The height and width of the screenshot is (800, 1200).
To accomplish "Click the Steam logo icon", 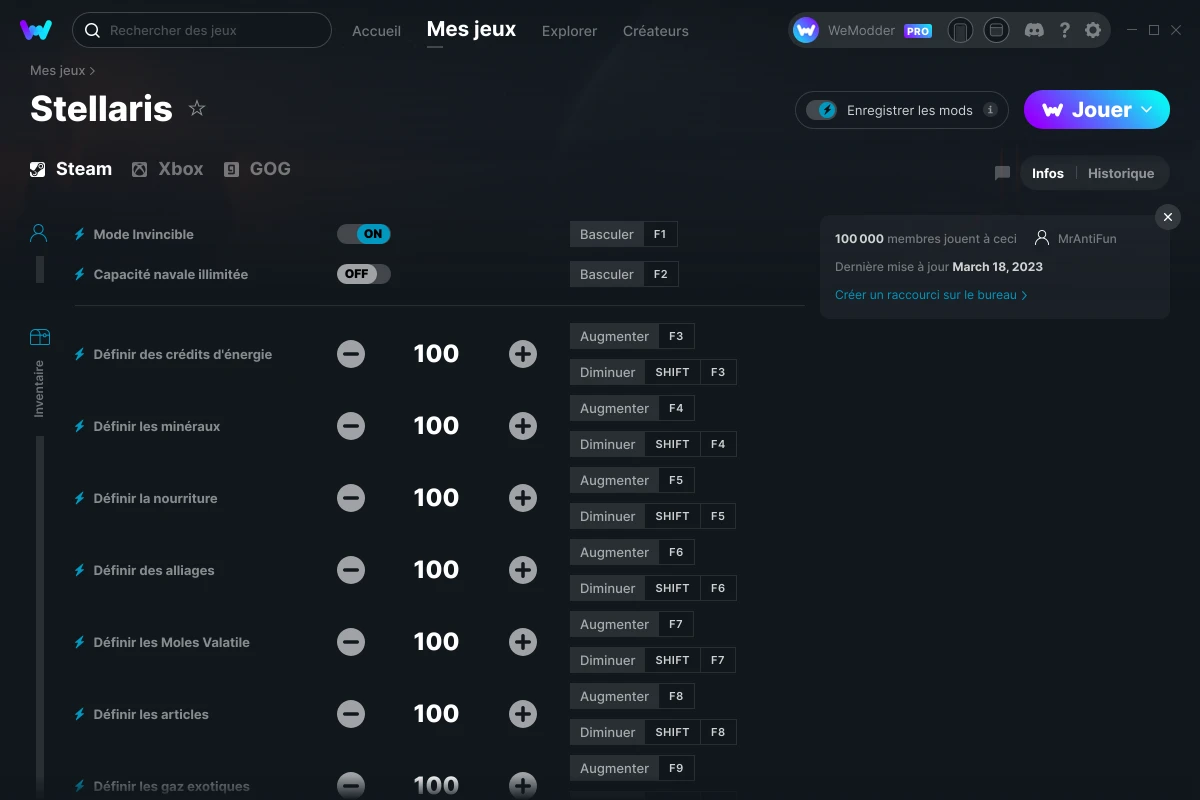I will pyautogui.click(x=38, y=169).
